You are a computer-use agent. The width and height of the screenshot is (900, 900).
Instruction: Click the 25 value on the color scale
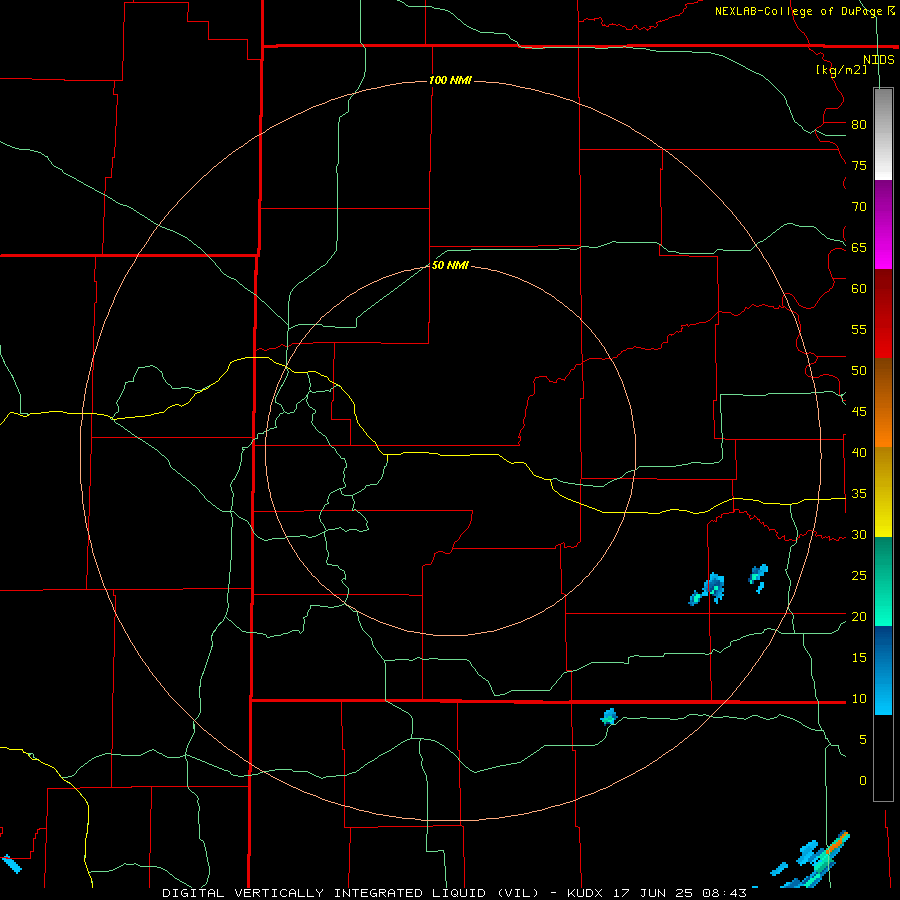point(859,576)
